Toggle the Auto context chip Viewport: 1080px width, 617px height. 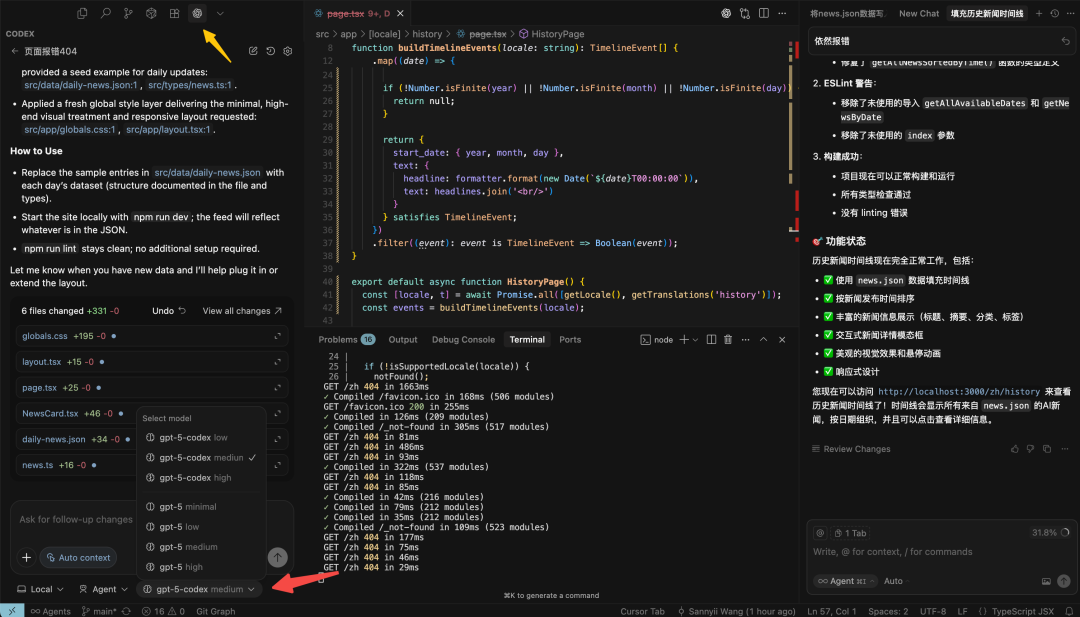point(78,558)
